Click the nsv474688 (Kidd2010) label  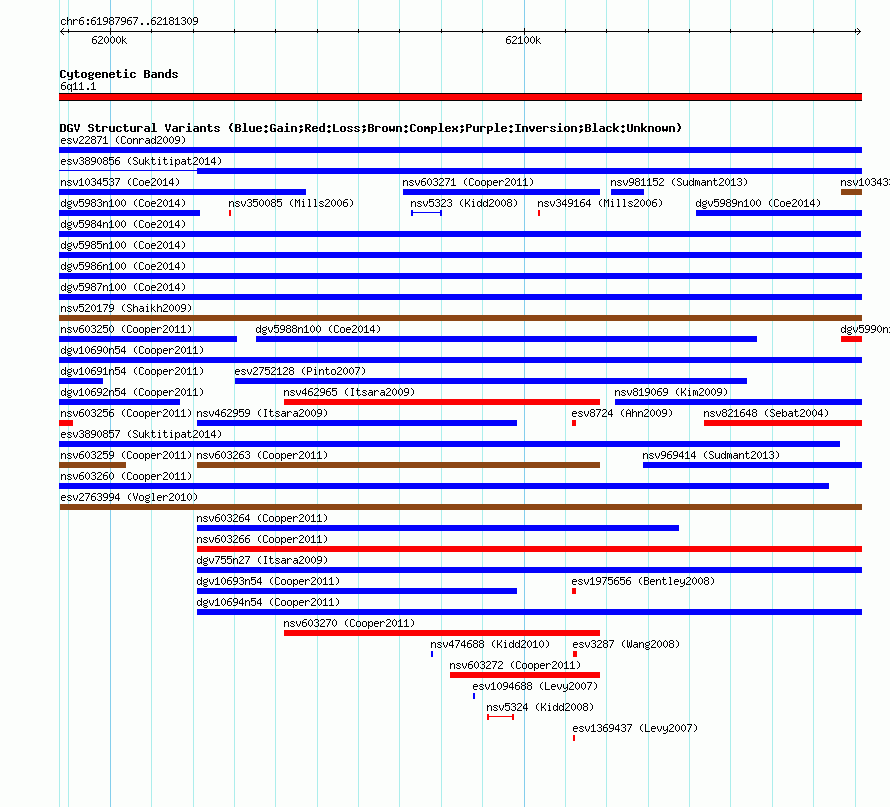tap(490, 644)
